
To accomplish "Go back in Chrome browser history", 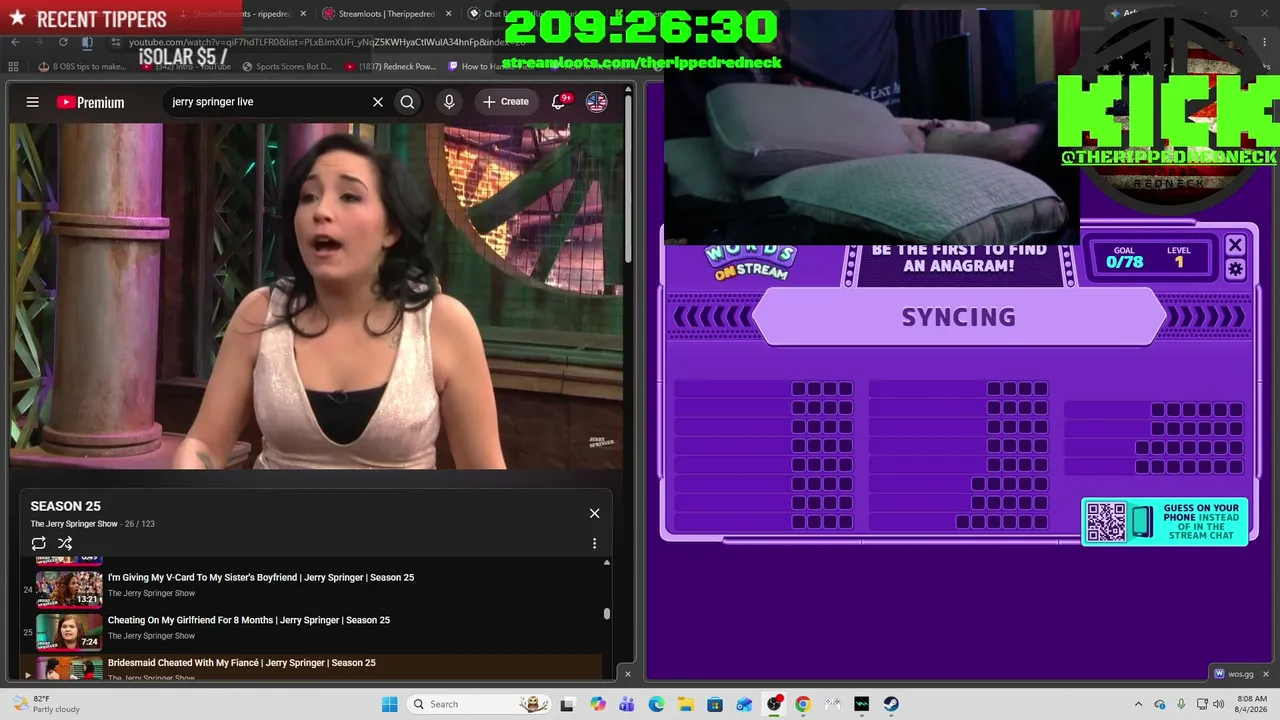I will (15, 42).
